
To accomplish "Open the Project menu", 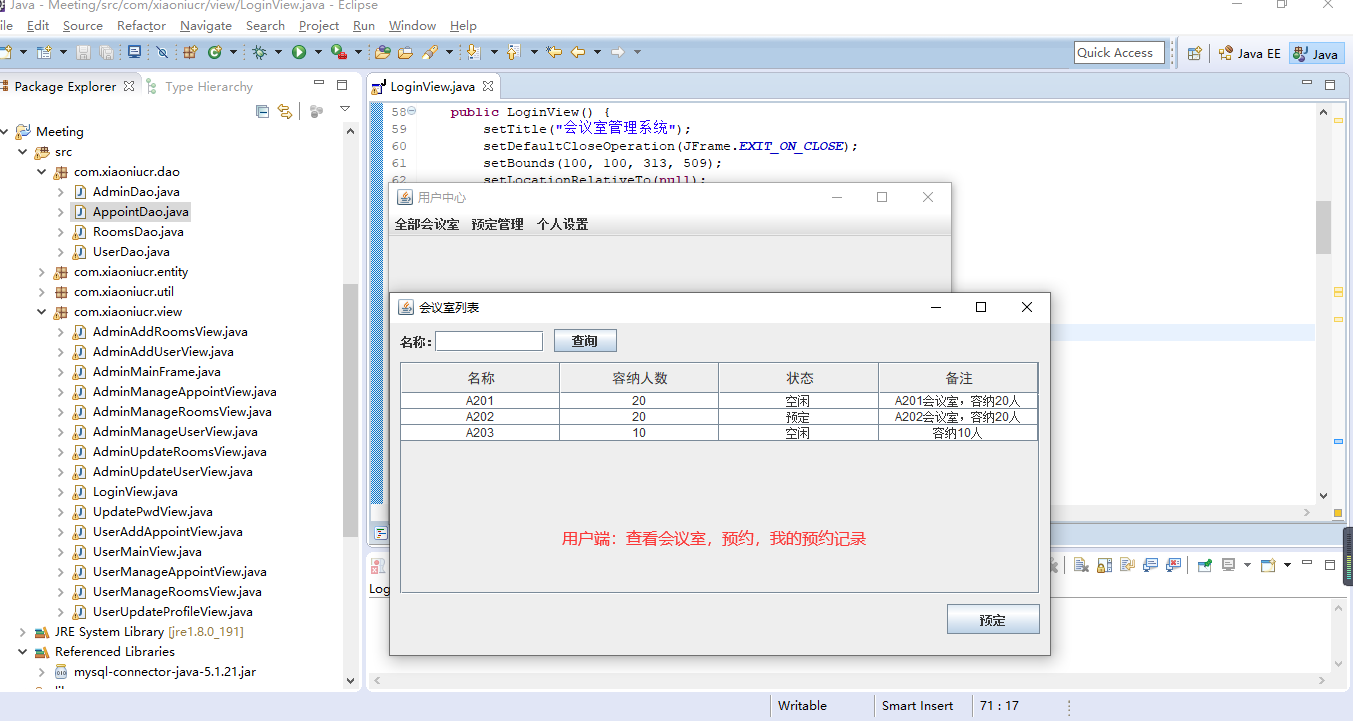I will coord(319,26).
